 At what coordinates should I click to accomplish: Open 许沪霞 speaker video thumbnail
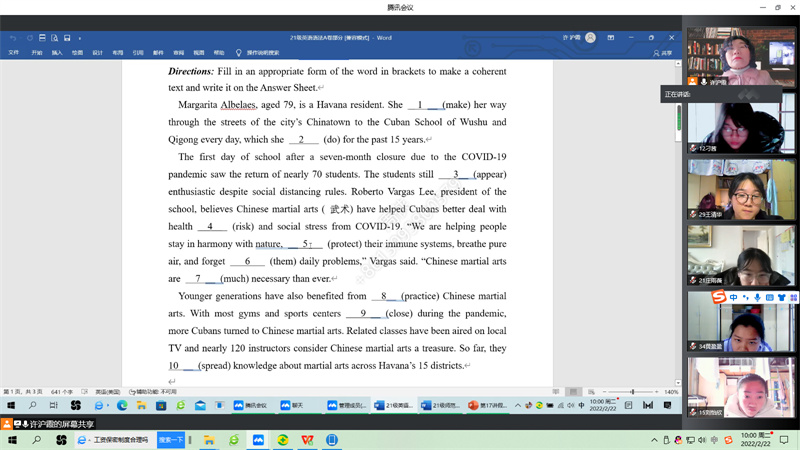coord(741,56)
